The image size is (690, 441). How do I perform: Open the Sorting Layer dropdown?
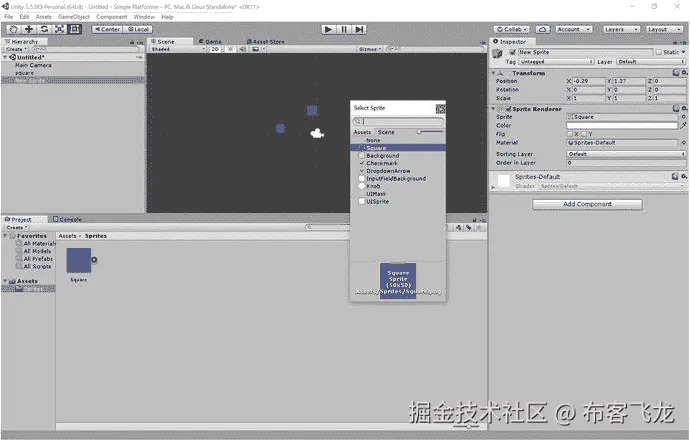(x=626, y=154)
